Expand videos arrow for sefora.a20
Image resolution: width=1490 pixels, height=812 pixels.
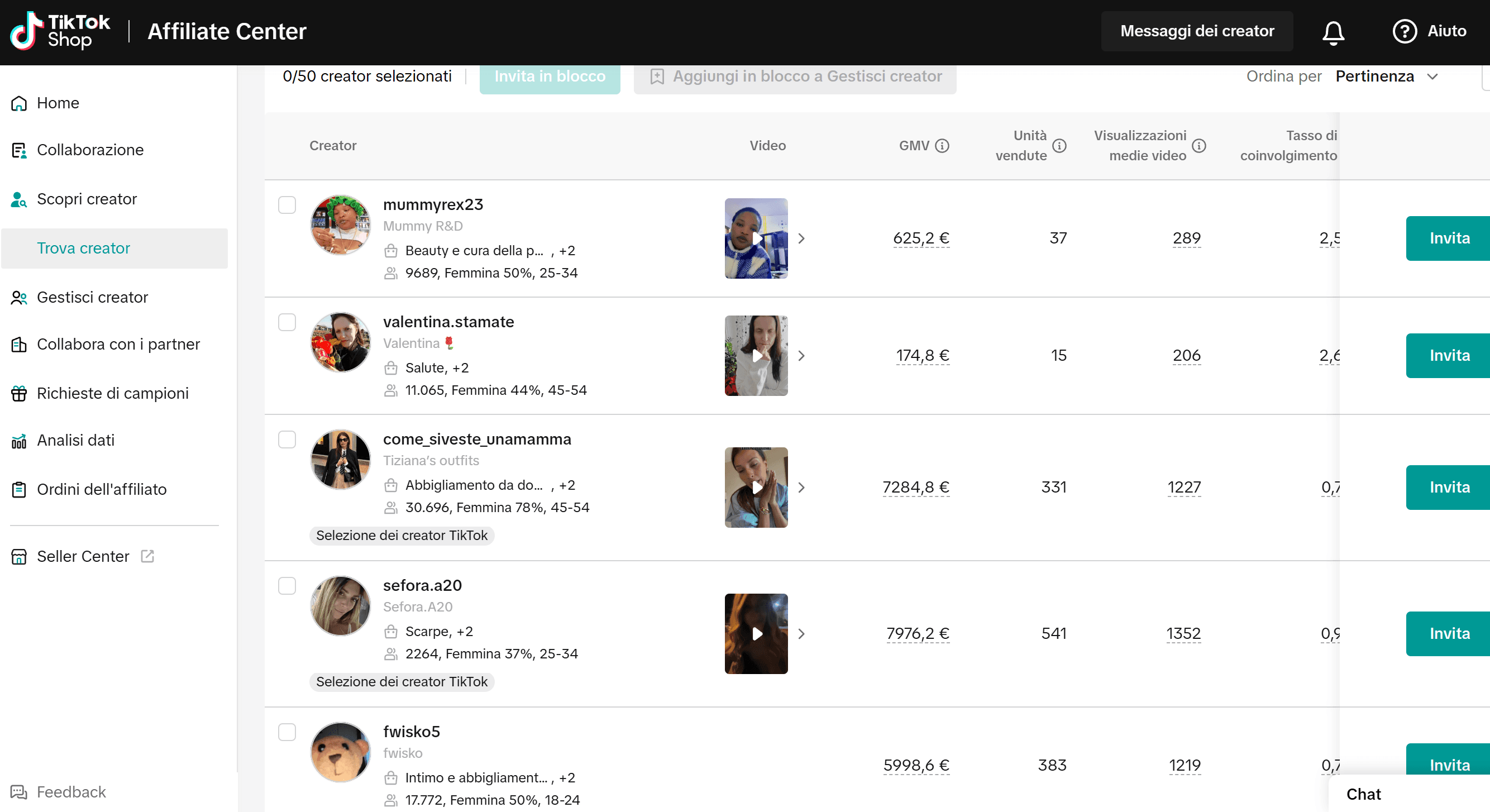coord(802,634)
